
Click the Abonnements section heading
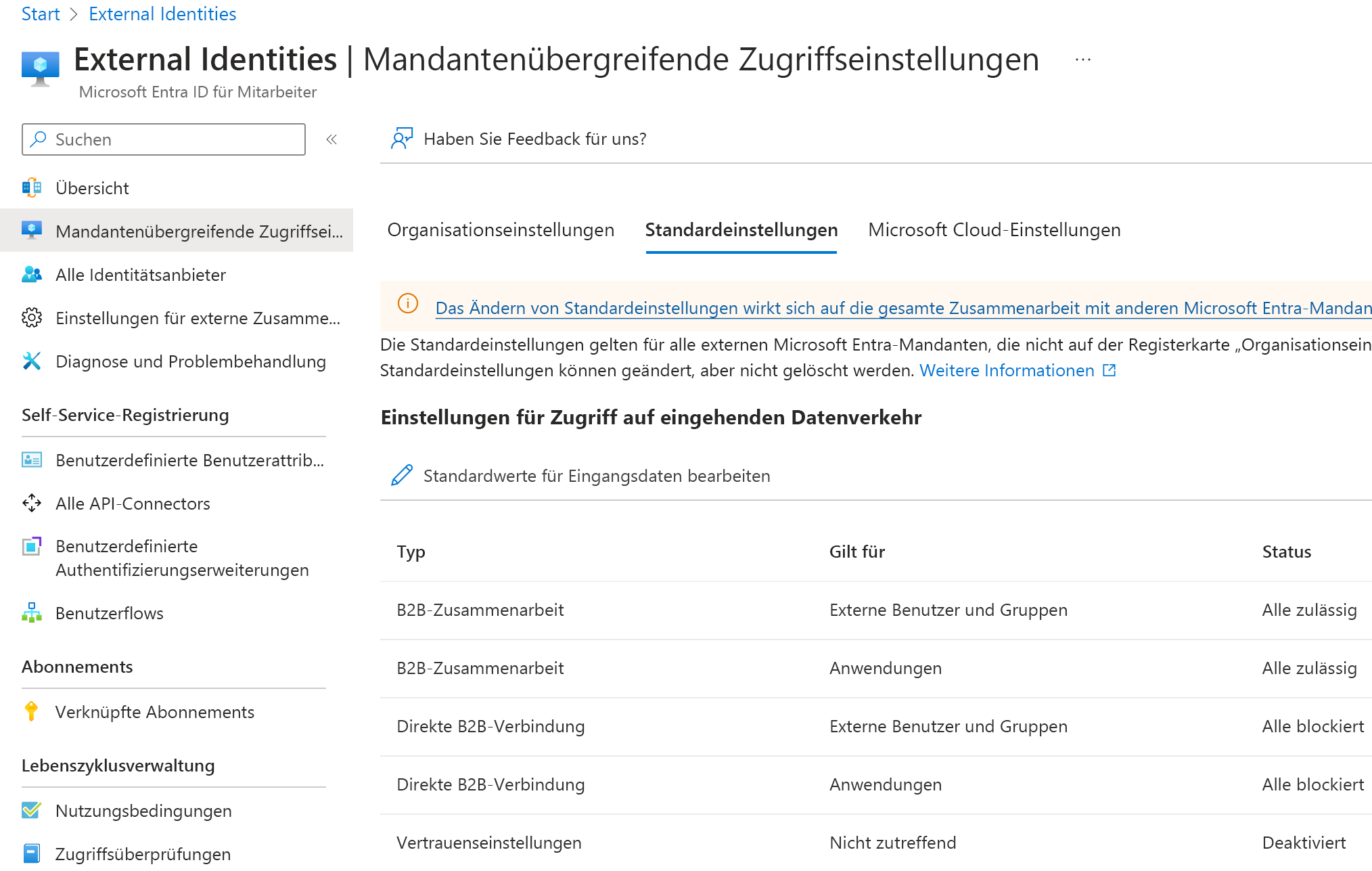77,667
